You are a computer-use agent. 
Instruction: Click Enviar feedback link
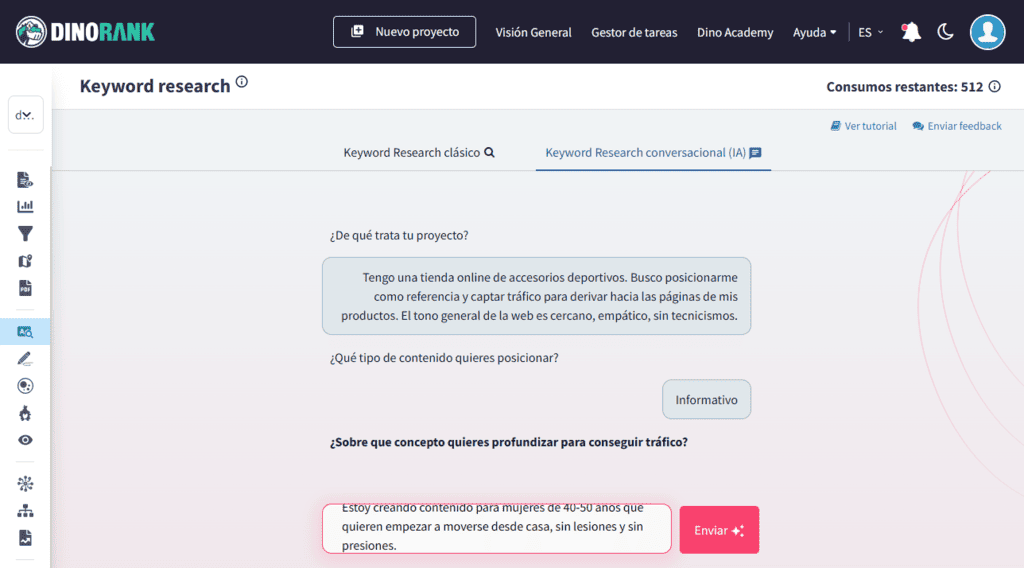957,126
